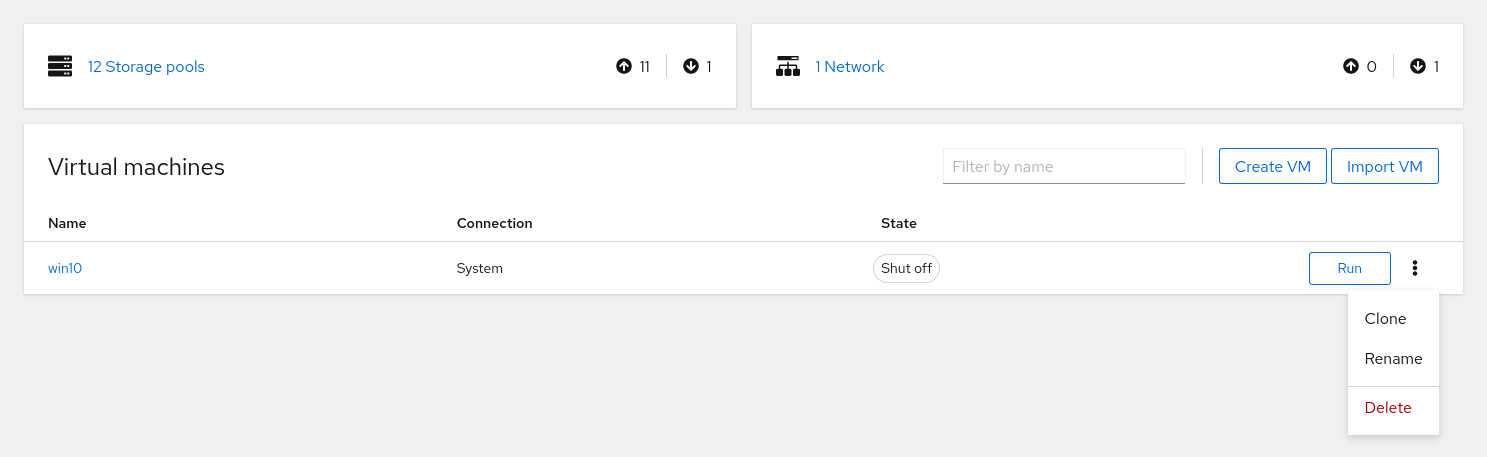Image resolution: width=1487 pixels, height=457 pixels.
Task: Click the State column header
Action: point(898,223)
